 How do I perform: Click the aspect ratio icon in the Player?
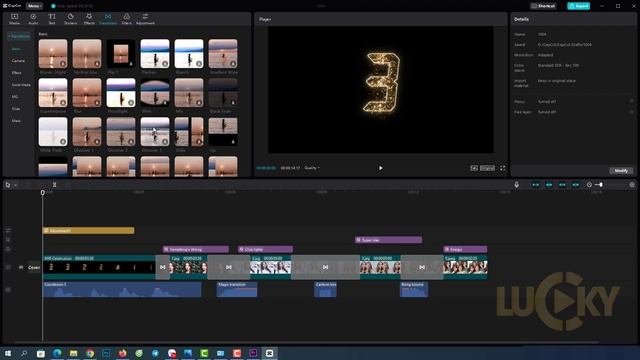474,168
